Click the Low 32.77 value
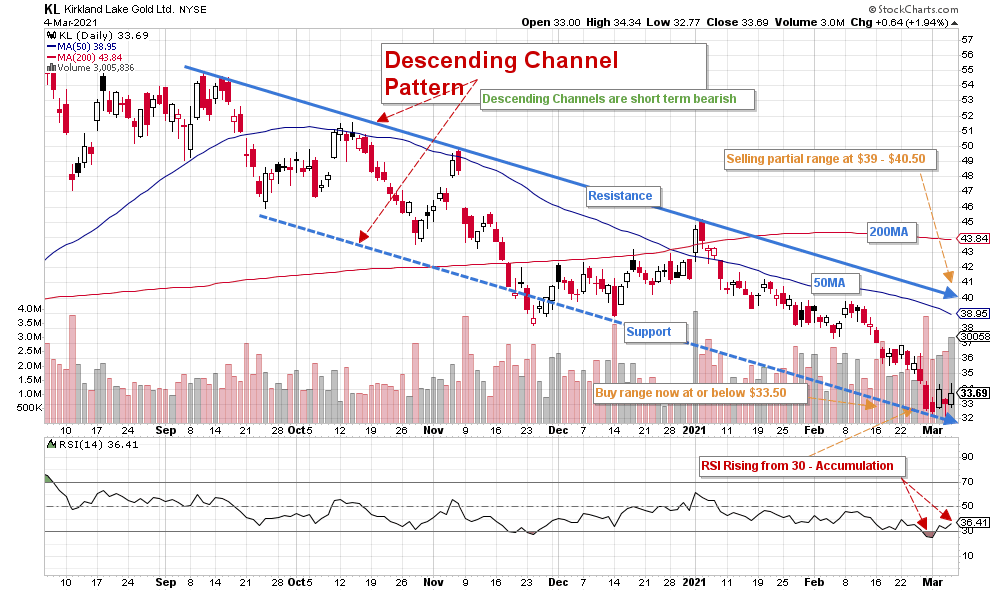Image resolution: width=990 pixels, height=591 pixels. point(673,22)
